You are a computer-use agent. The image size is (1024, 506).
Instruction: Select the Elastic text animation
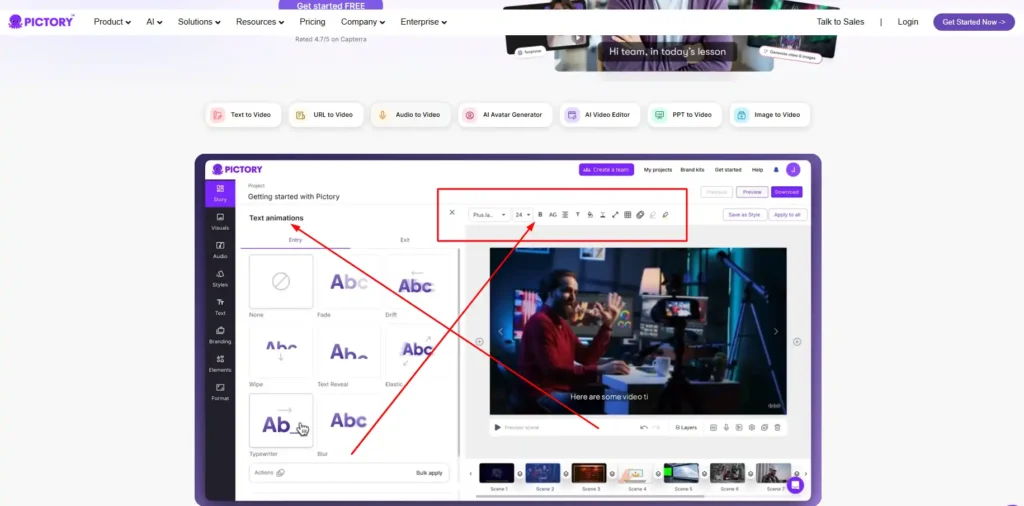pos(417,351)
